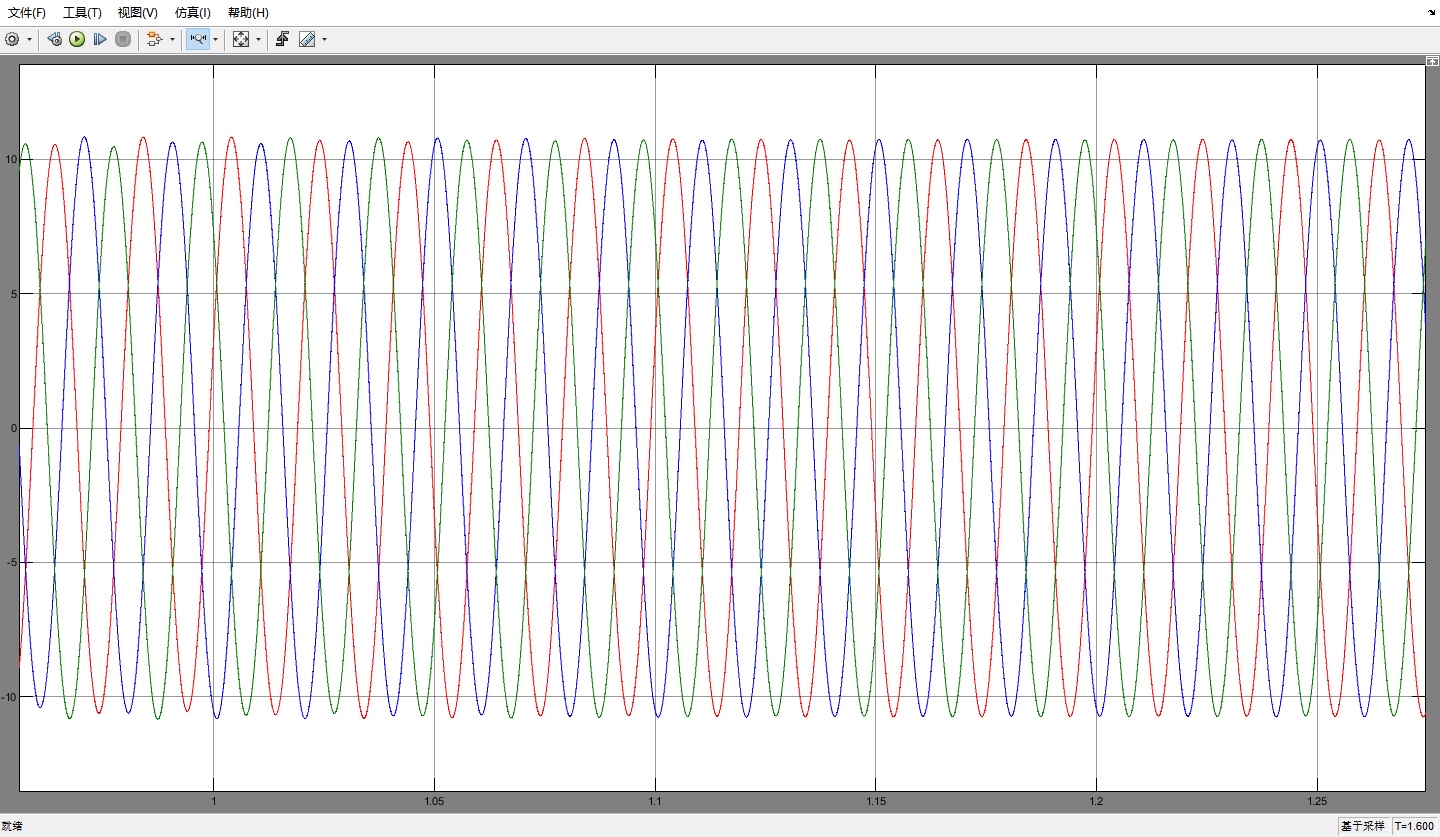1440x837 pixels.
Task: Click the scale axes limits icon
Action: click(x=241, y=39)
